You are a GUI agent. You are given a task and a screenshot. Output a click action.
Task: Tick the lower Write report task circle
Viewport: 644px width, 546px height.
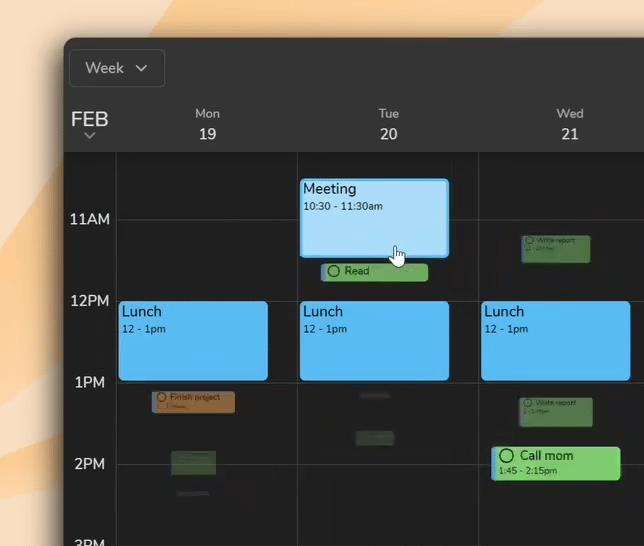click(x=528, y=403)
